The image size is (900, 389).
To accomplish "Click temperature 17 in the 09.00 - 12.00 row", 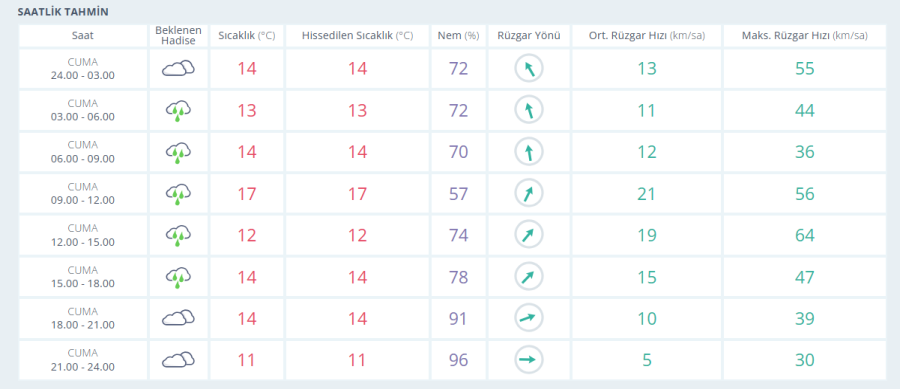I will tap(247, 194).
